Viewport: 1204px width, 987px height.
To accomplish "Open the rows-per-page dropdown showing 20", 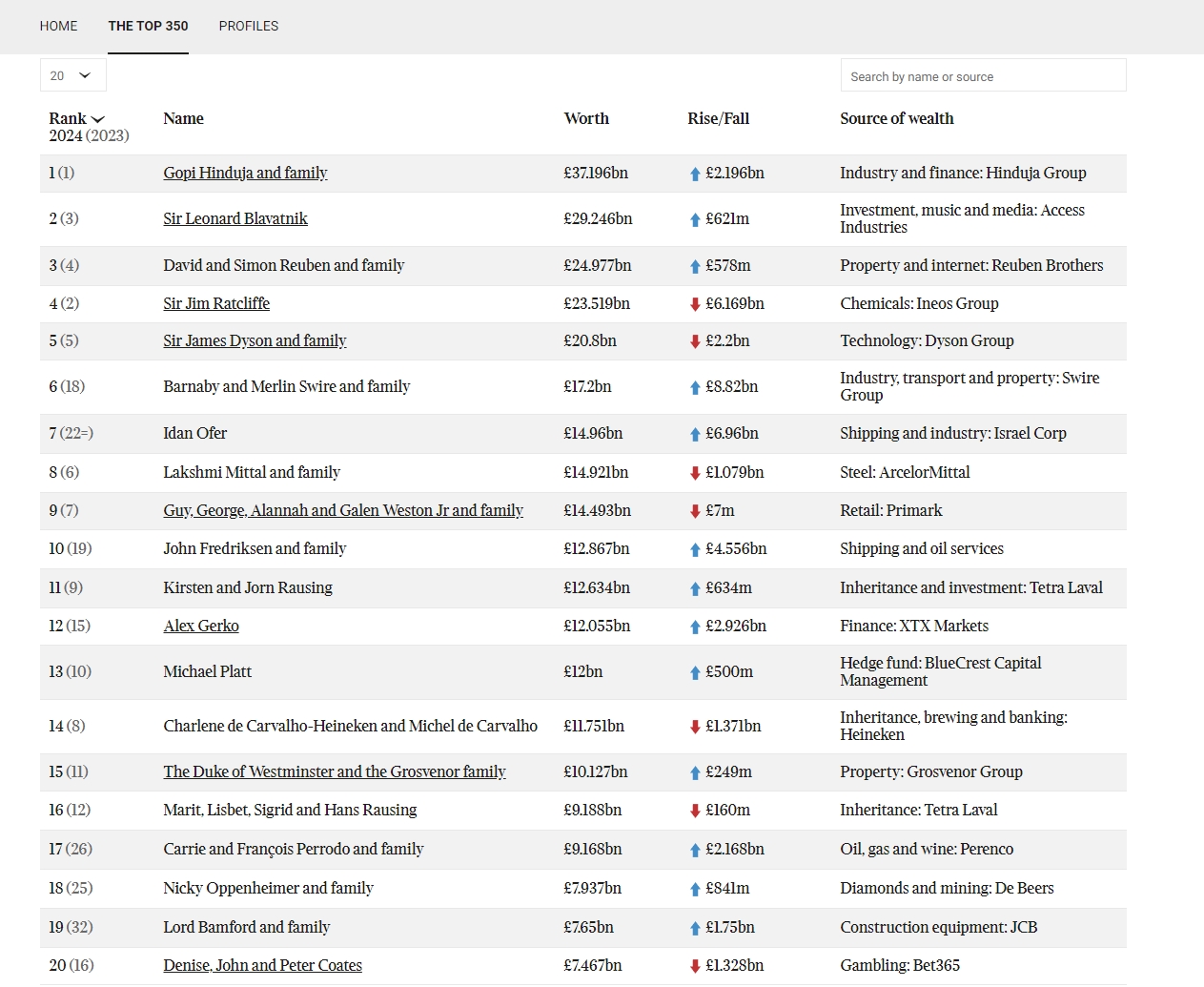I will 72,75.
